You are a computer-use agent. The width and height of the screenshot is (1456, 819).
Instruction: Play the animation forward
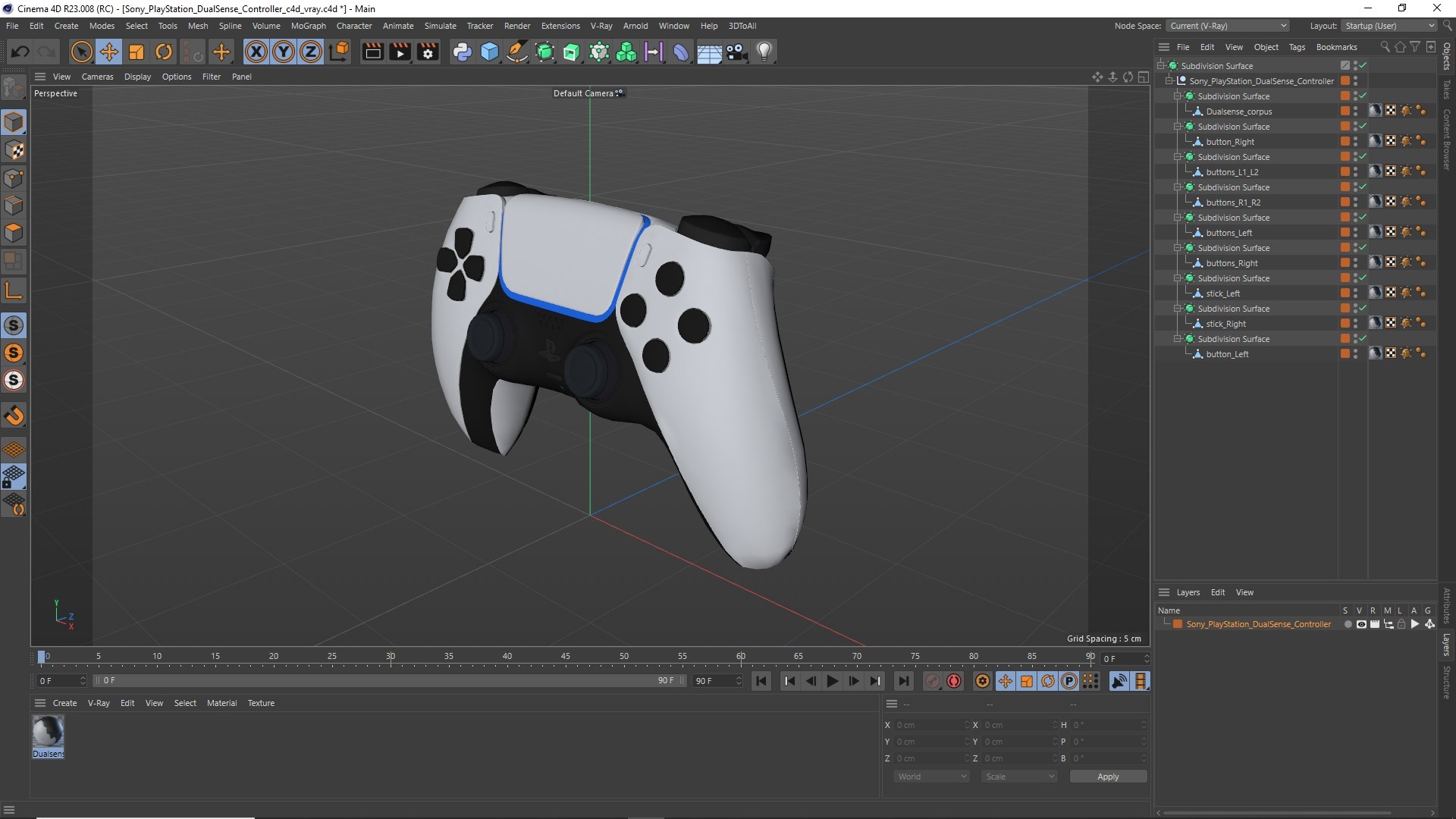pos(832,681)
